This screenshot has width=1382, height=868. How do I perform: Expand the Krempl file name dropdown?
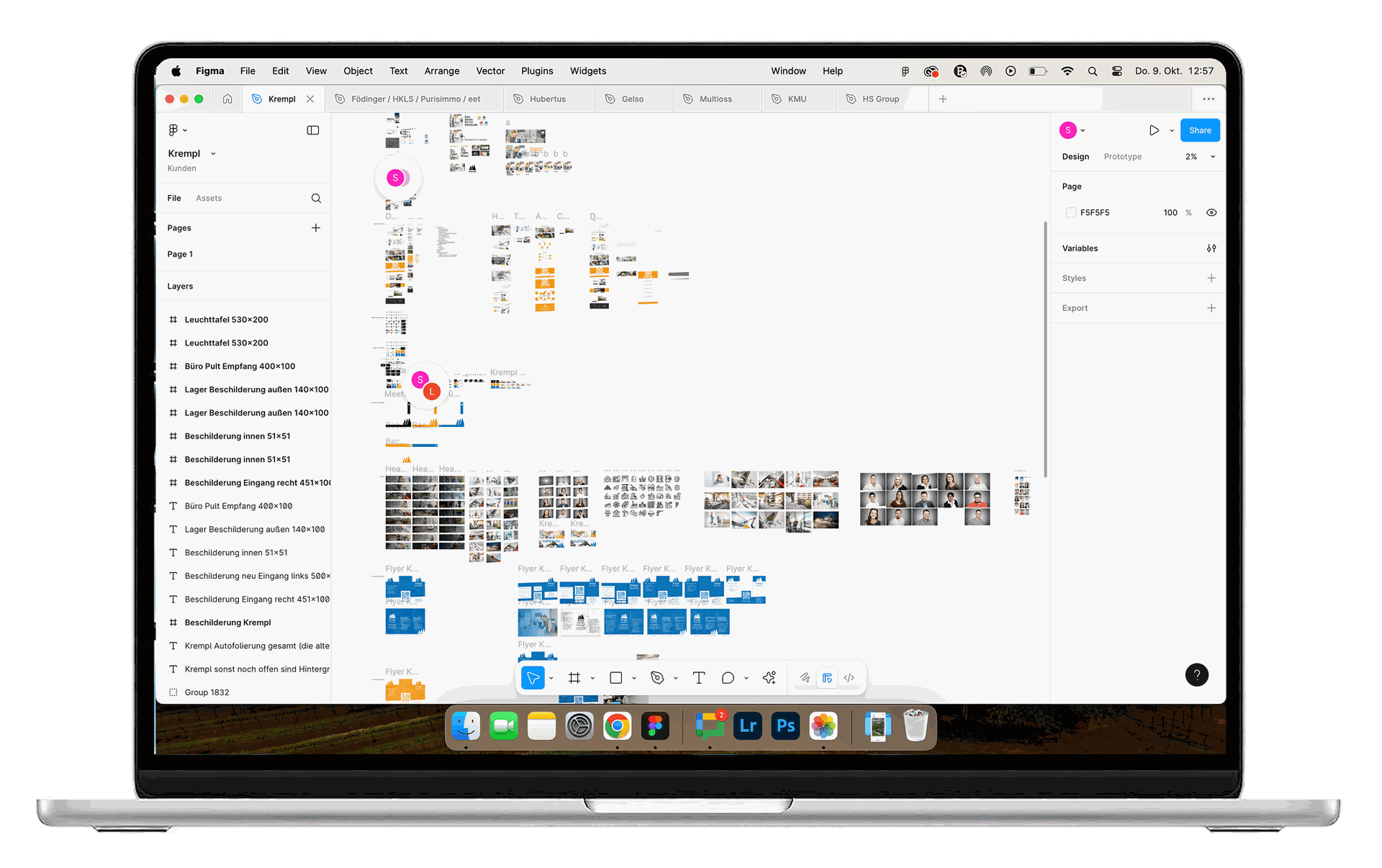tap(213, 153)
